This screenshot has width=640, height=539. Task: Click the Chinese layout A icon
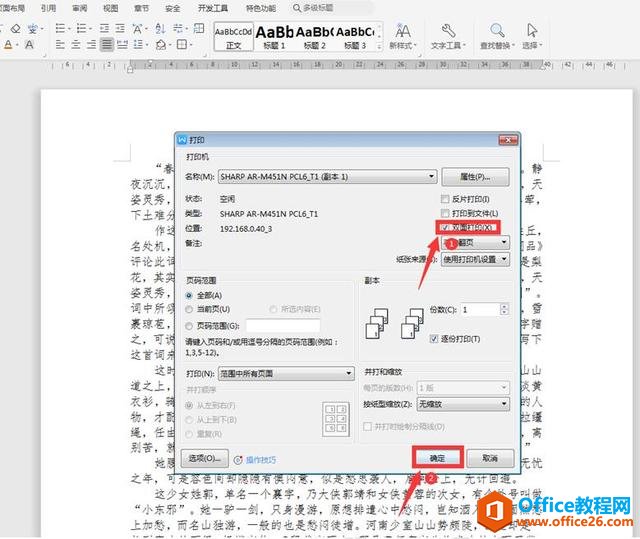click(x=137, y=29)
